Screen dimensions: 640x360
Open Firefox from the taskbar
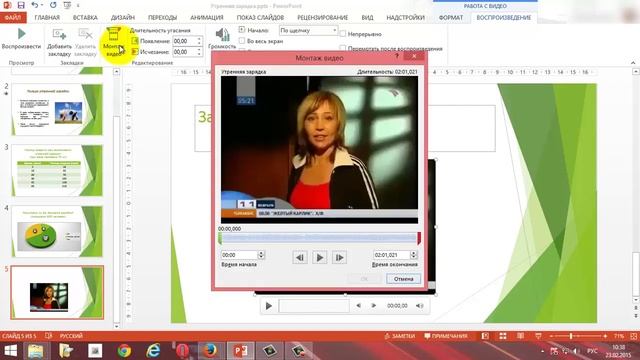[211, 351]
